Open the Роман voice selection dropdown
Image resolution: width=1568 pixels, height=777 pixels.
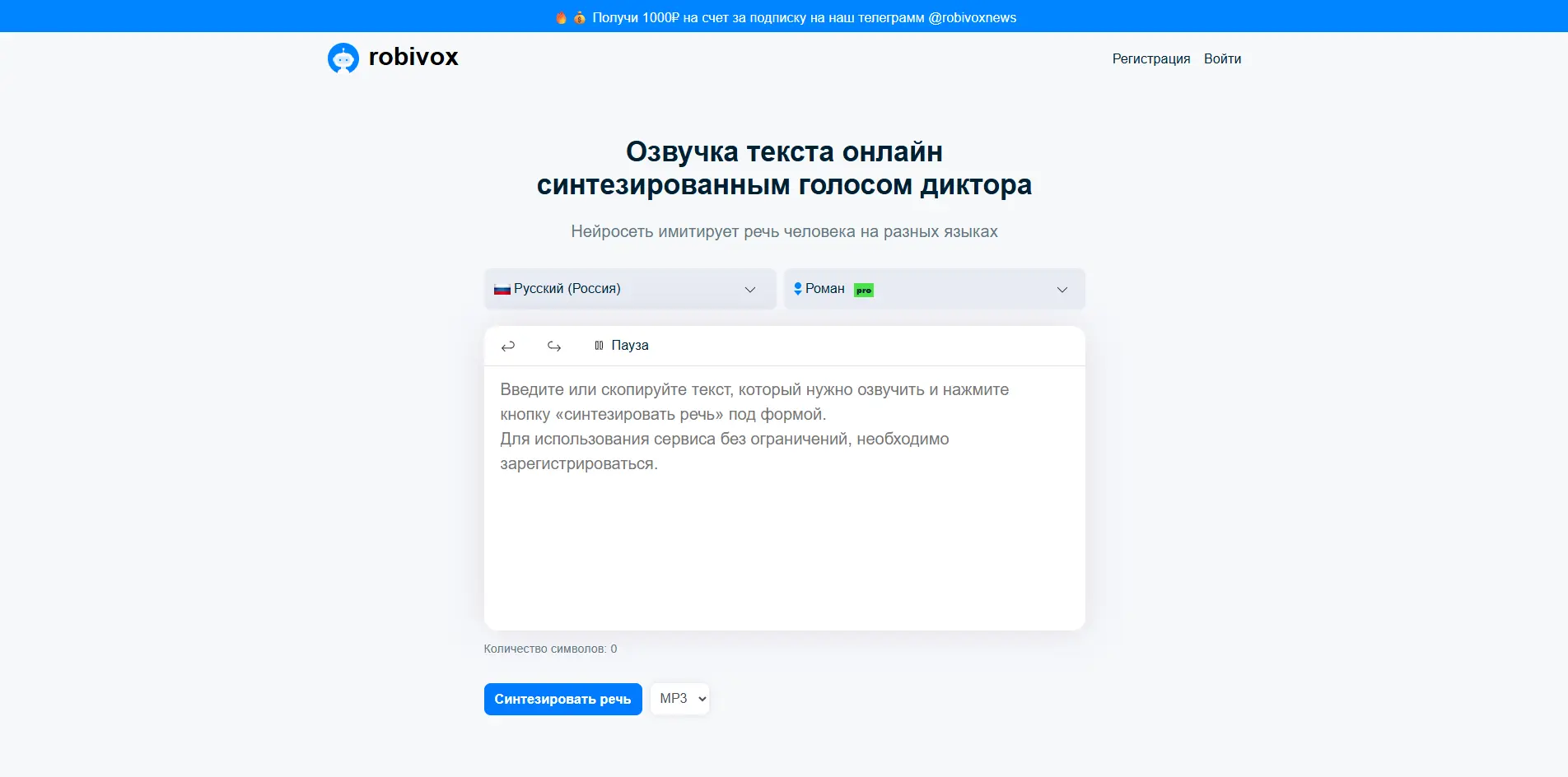pos(934,289)
